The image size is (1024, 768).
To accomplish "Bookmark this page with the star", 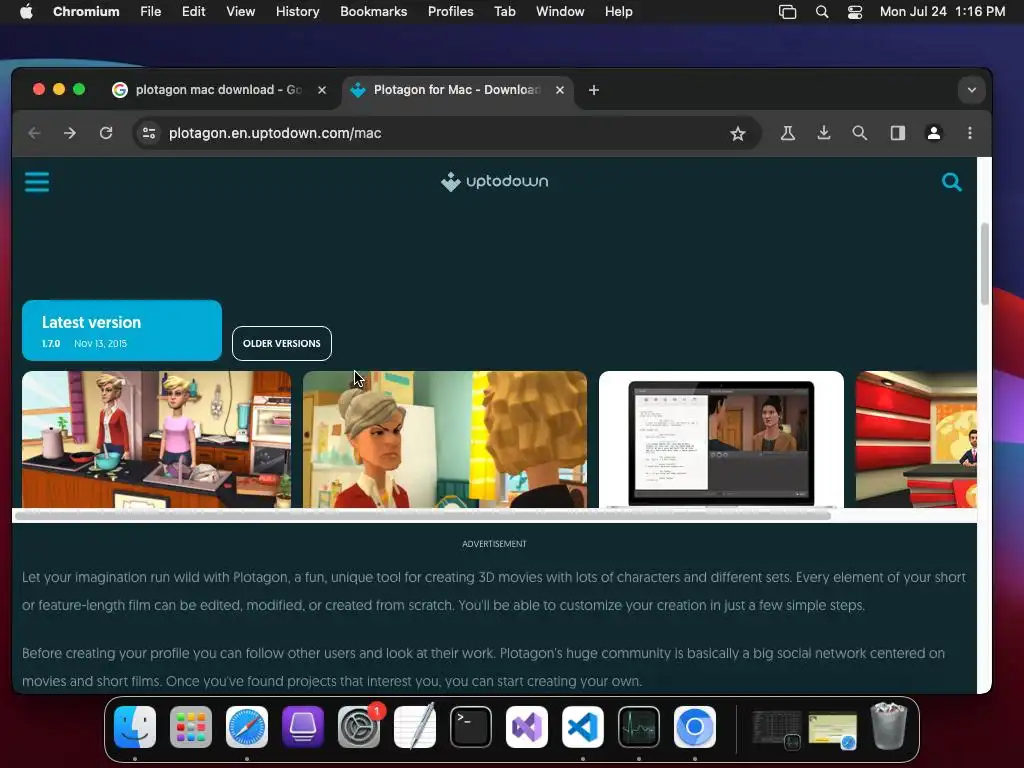I will pyautogui.click(x=738, y=133).
